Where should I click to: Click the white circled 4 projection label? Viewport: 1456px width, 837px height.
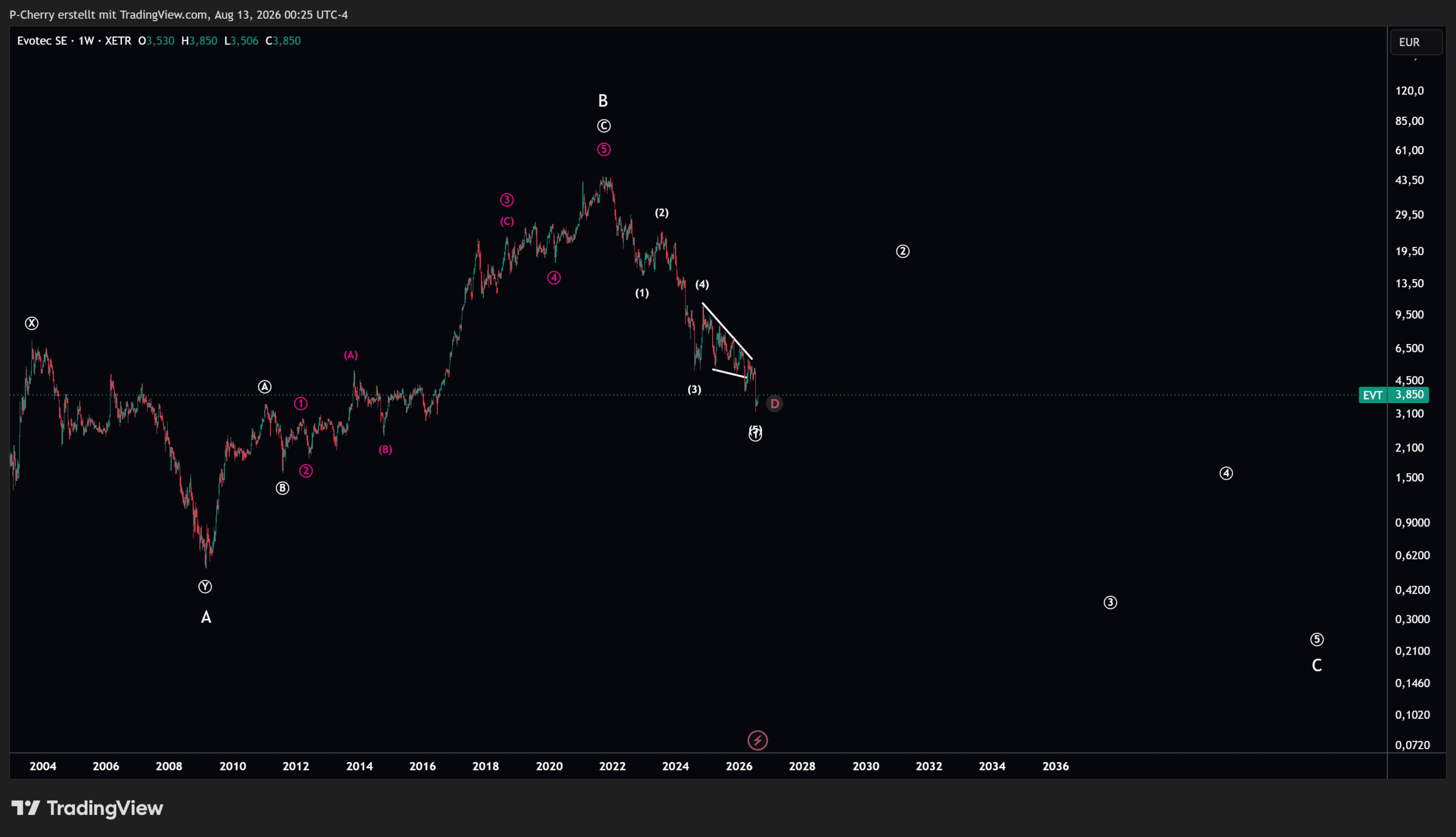click(x=1226, y=473)
